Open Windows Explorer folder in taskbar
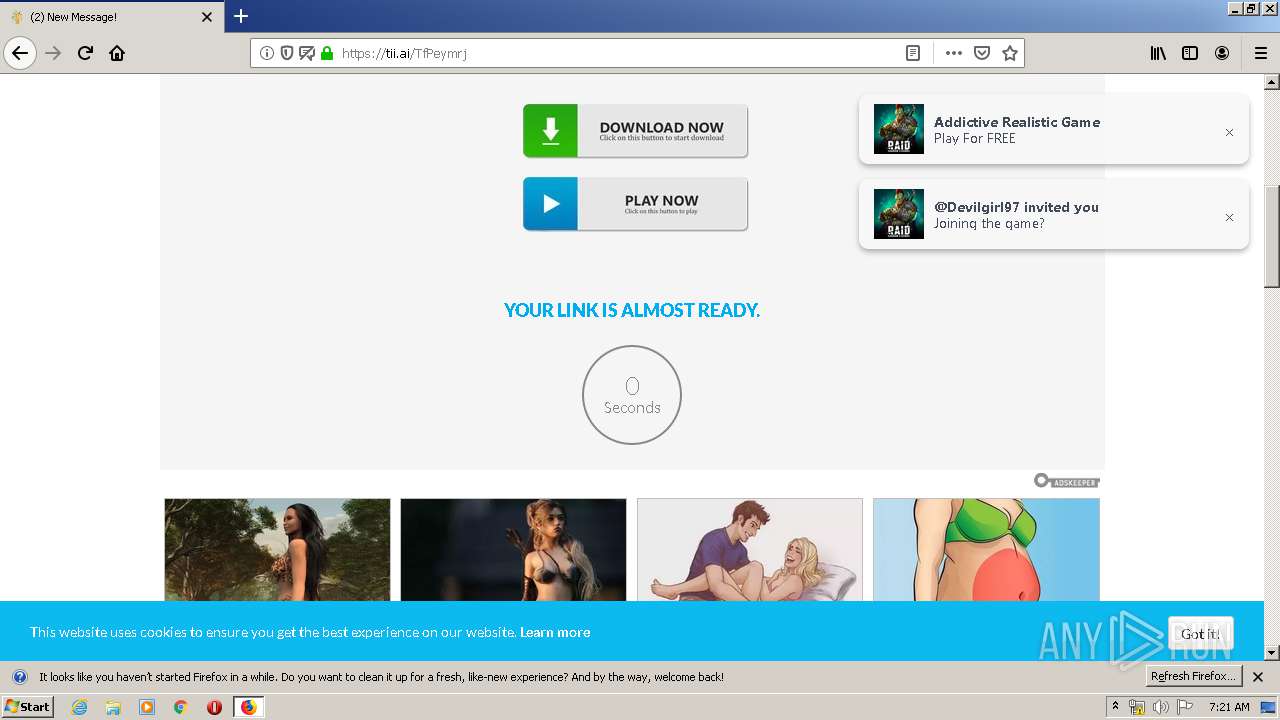1280x720 pixels. pyautogui.click(x=113, y=707)
